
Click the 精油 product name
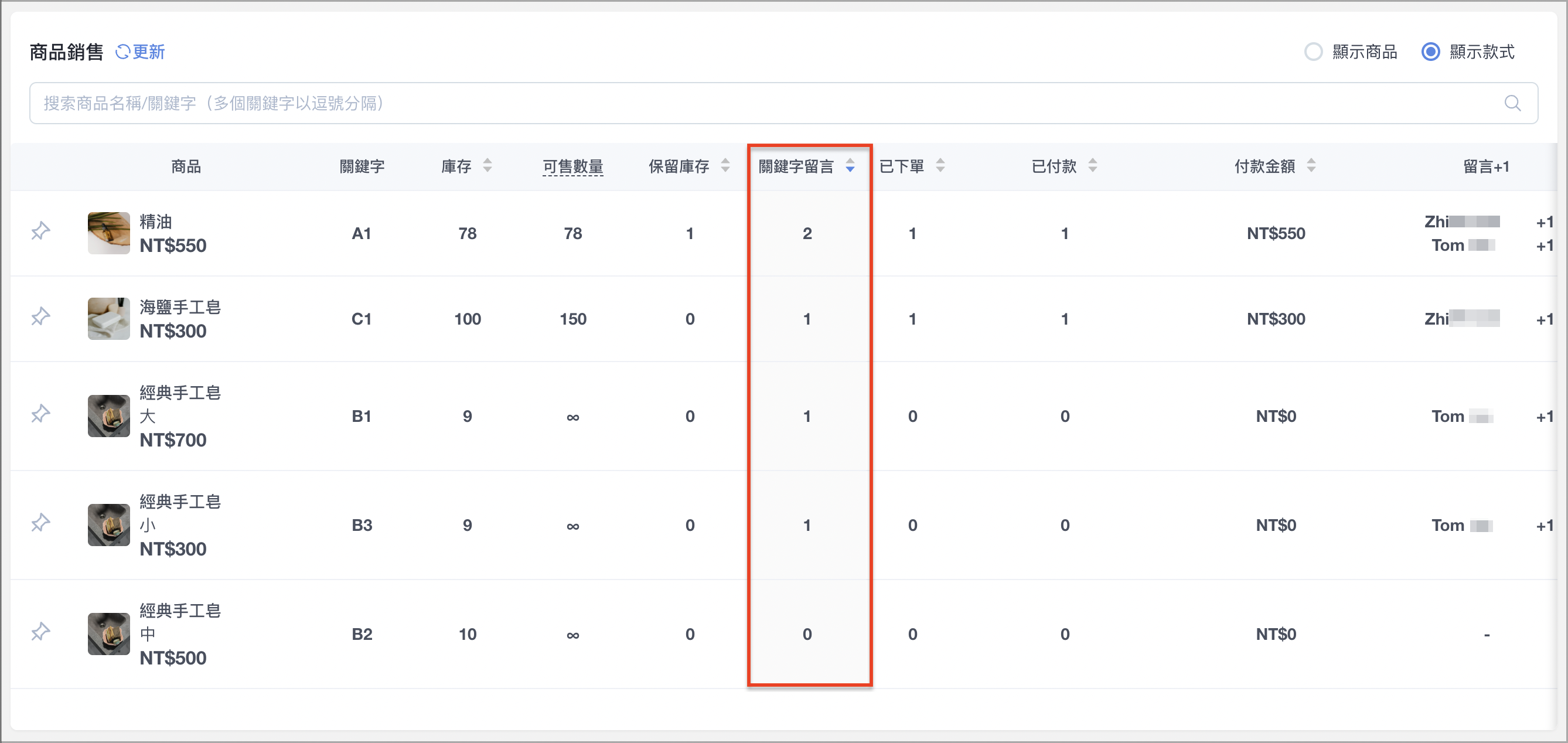click(x=156, y=221)
